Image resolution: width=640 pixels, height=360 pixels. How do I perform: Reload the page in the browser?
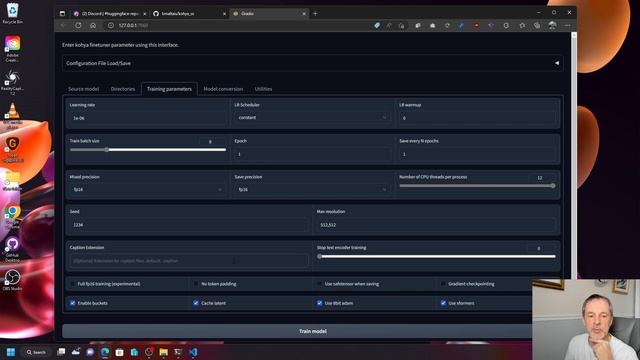click(x=78, y=25)
